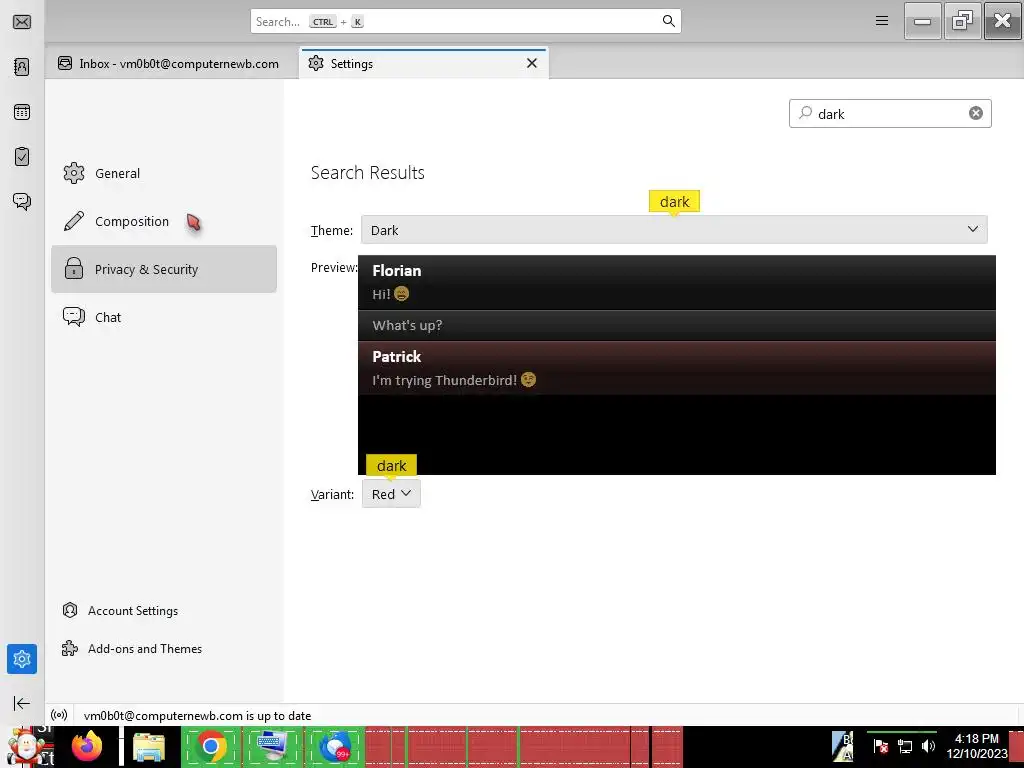This screenshot has height=768, width=1024.
Task: Expand the Theme dropdown showing Dark
Action: [x=674, y=230]
